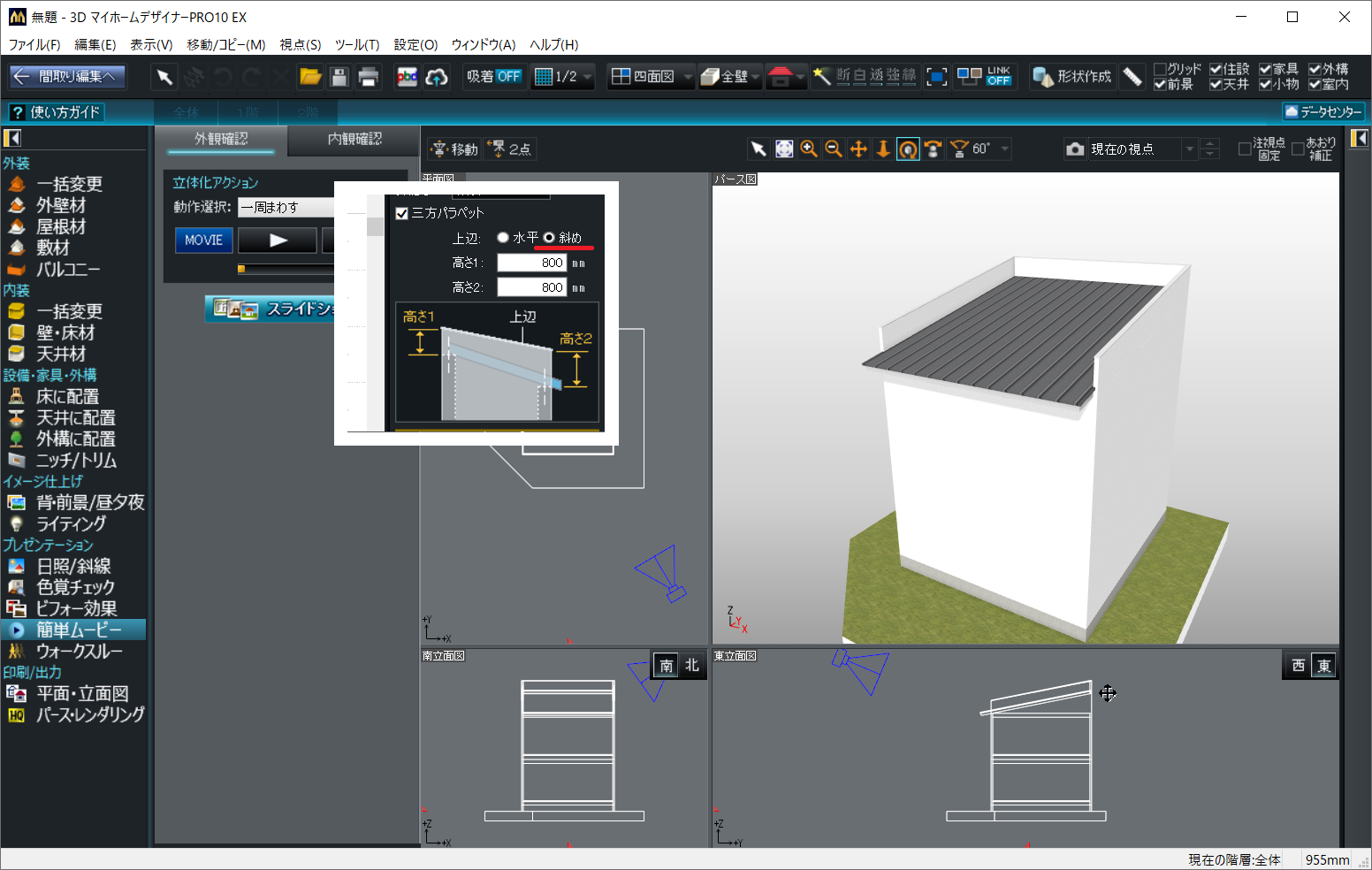
Task: Click the cloud upload icon
Action: [x=436, y=77]
